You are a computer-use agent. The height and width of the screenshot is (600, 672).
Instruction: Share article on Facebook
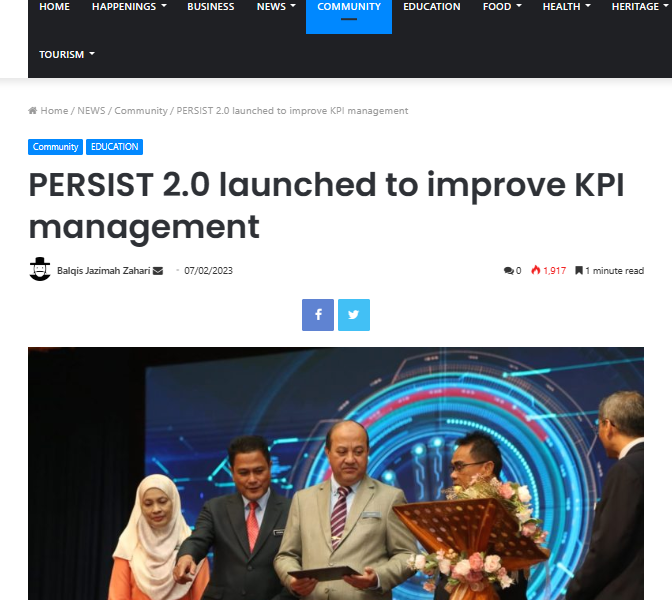(x=318, y=315)
